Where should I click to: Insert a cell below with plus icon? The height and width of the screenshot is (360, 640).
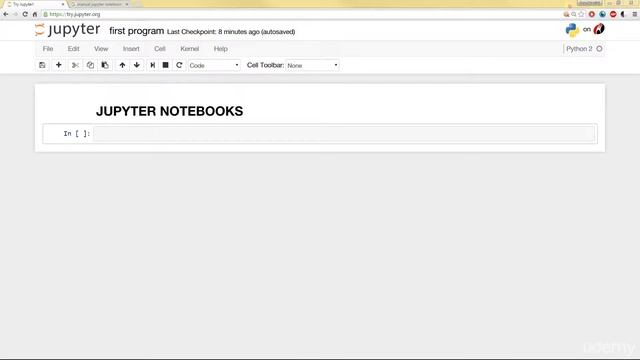(58, 65)
